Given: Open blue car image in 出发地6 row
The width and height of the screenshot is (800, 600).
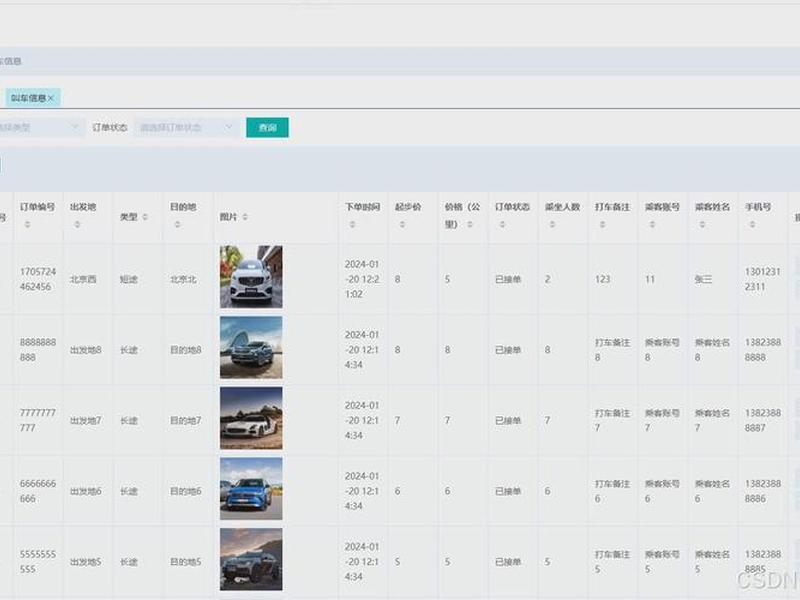Looking at the screenshot, I should [251, 488].
